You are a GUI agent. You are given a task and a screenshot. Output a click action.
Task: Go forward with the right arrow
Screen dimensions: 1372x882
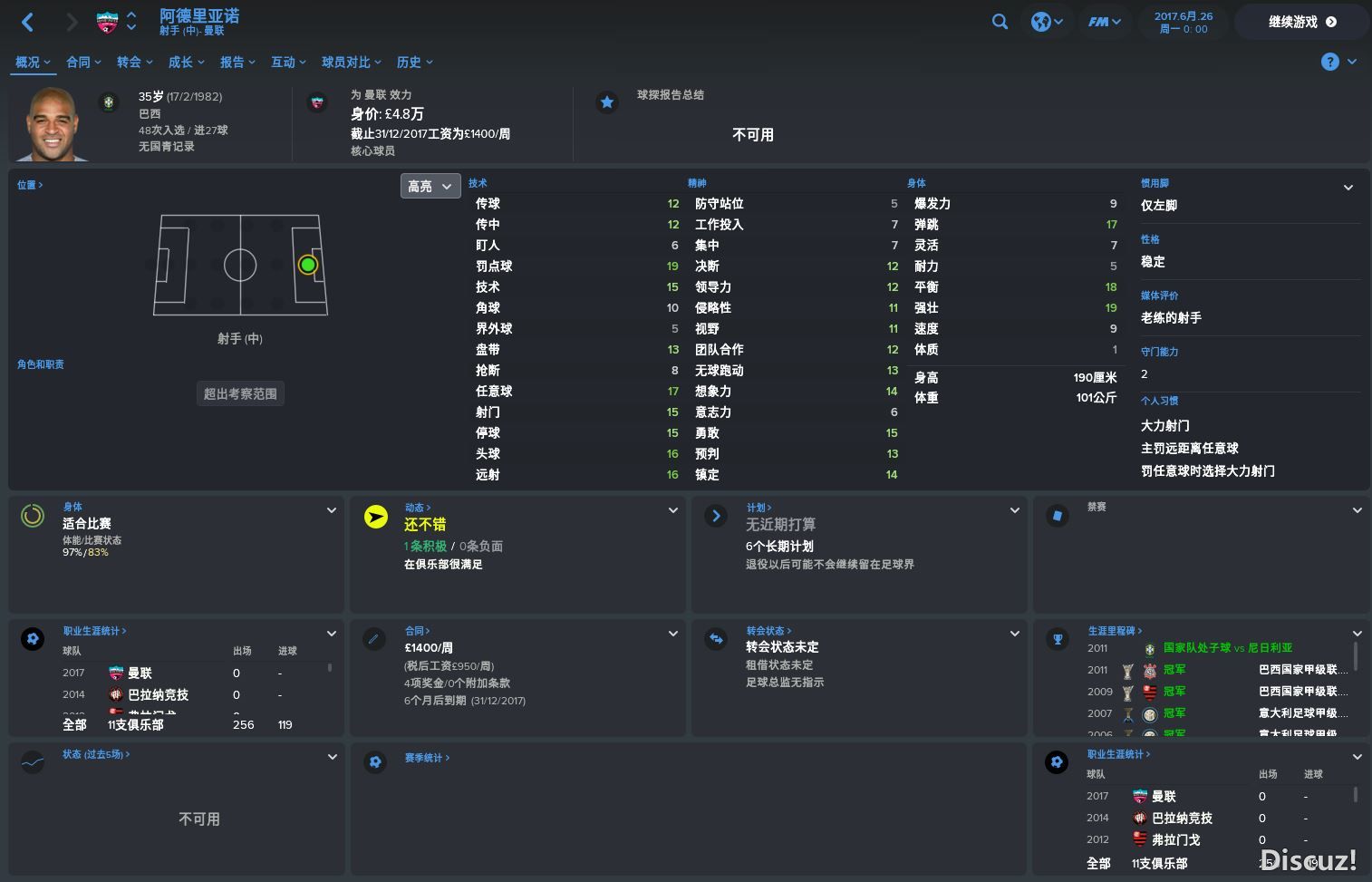click(x=72, y=22)
